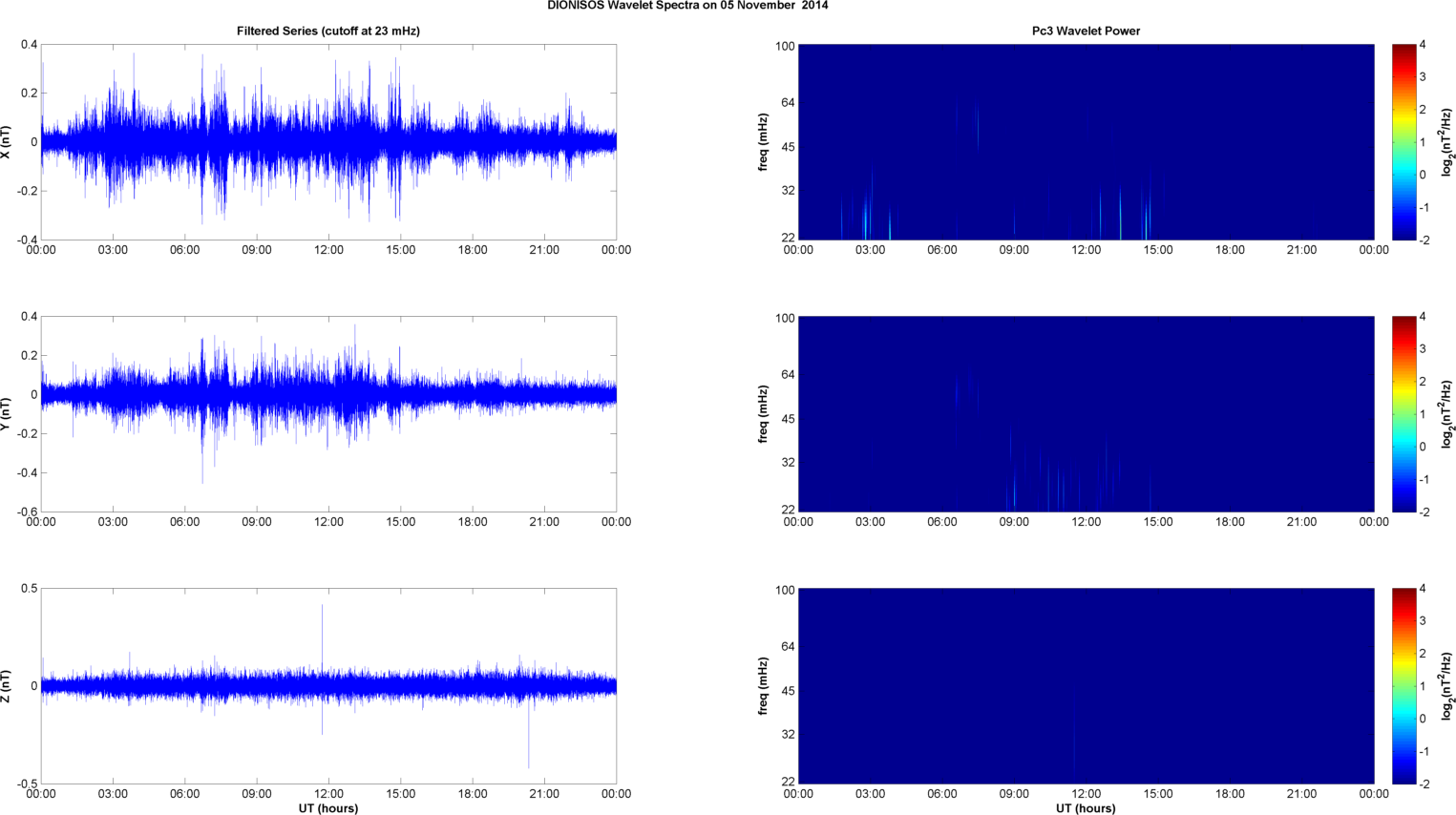Click 'UT (hours)' label under the bottom spectrogram
The image size is (1456, 815).
pyautogui.click(x=1086, y=808)
